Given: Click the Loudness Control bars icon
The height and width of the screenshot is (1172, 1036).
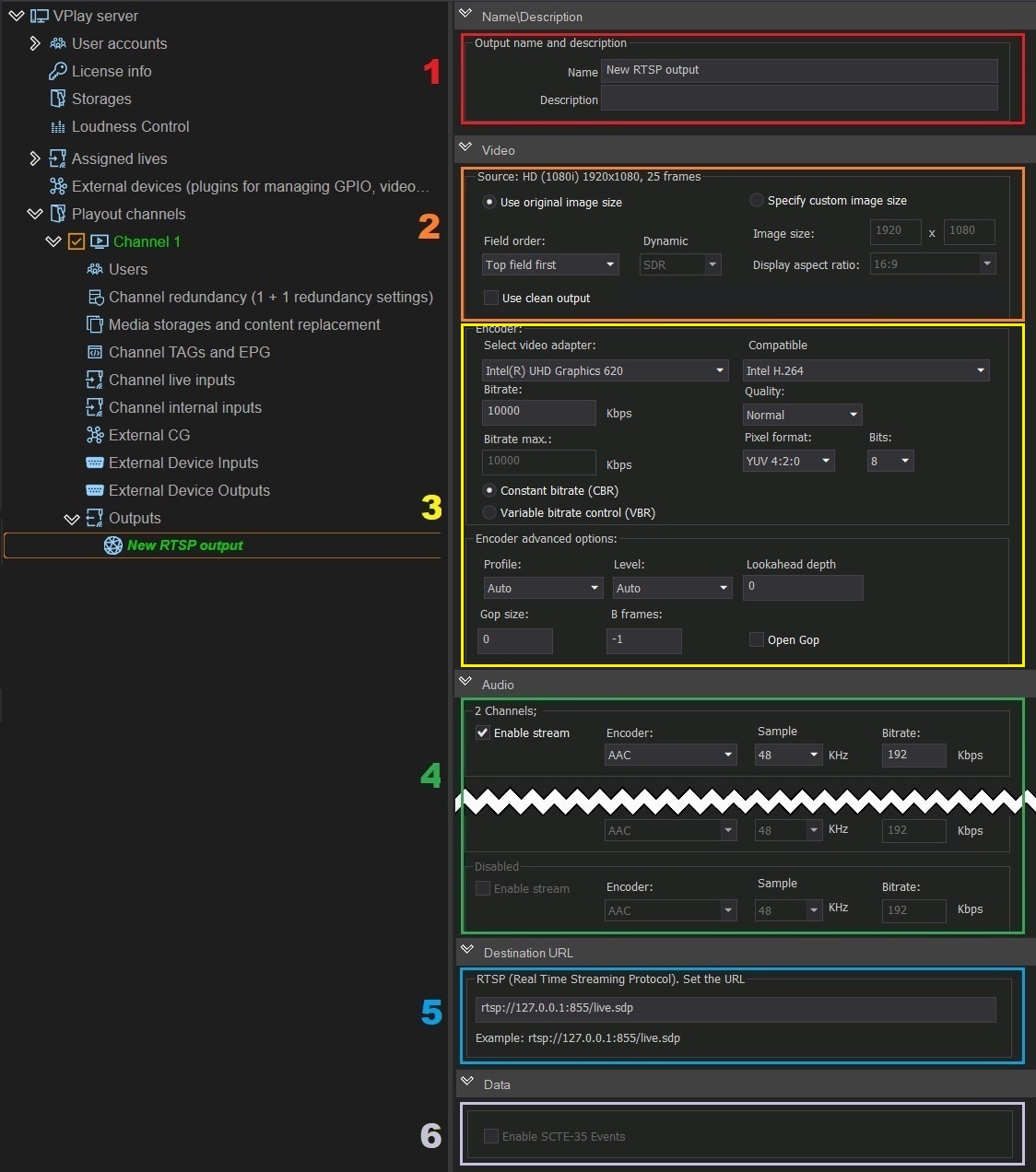Looking at the screenshot, I should point(58,126).
